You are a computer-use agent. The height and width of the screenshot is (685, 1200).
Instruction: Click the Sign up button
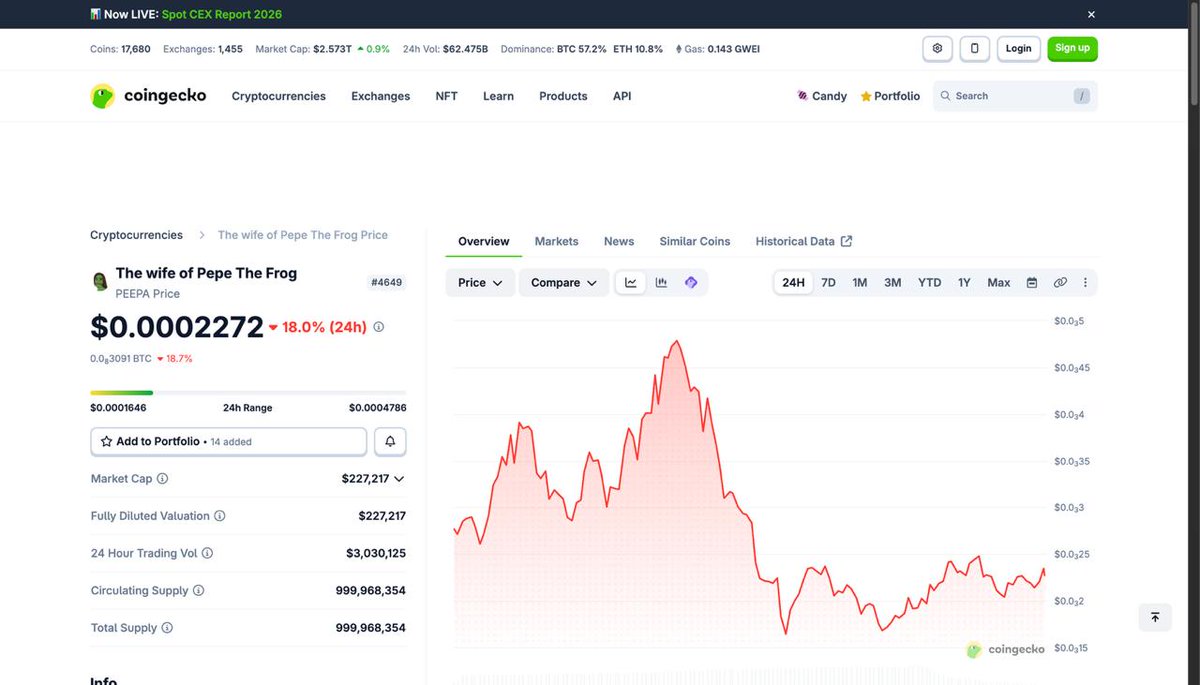[x=1072, y=48]
